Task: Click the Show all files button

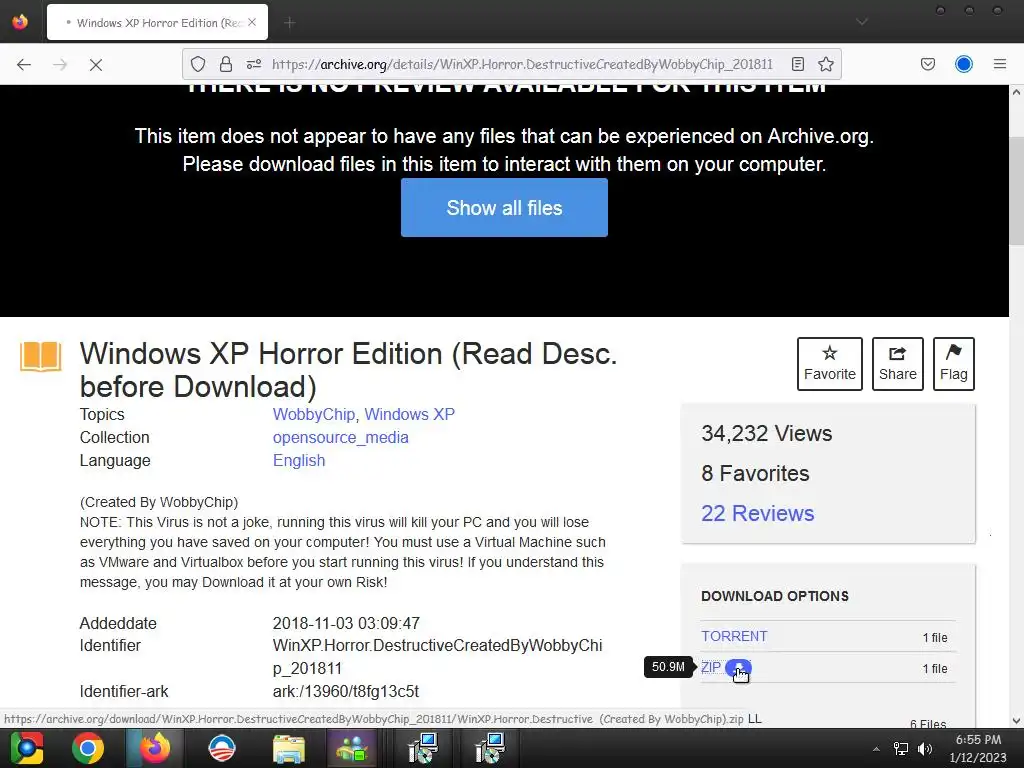Action: coord(504,208)
